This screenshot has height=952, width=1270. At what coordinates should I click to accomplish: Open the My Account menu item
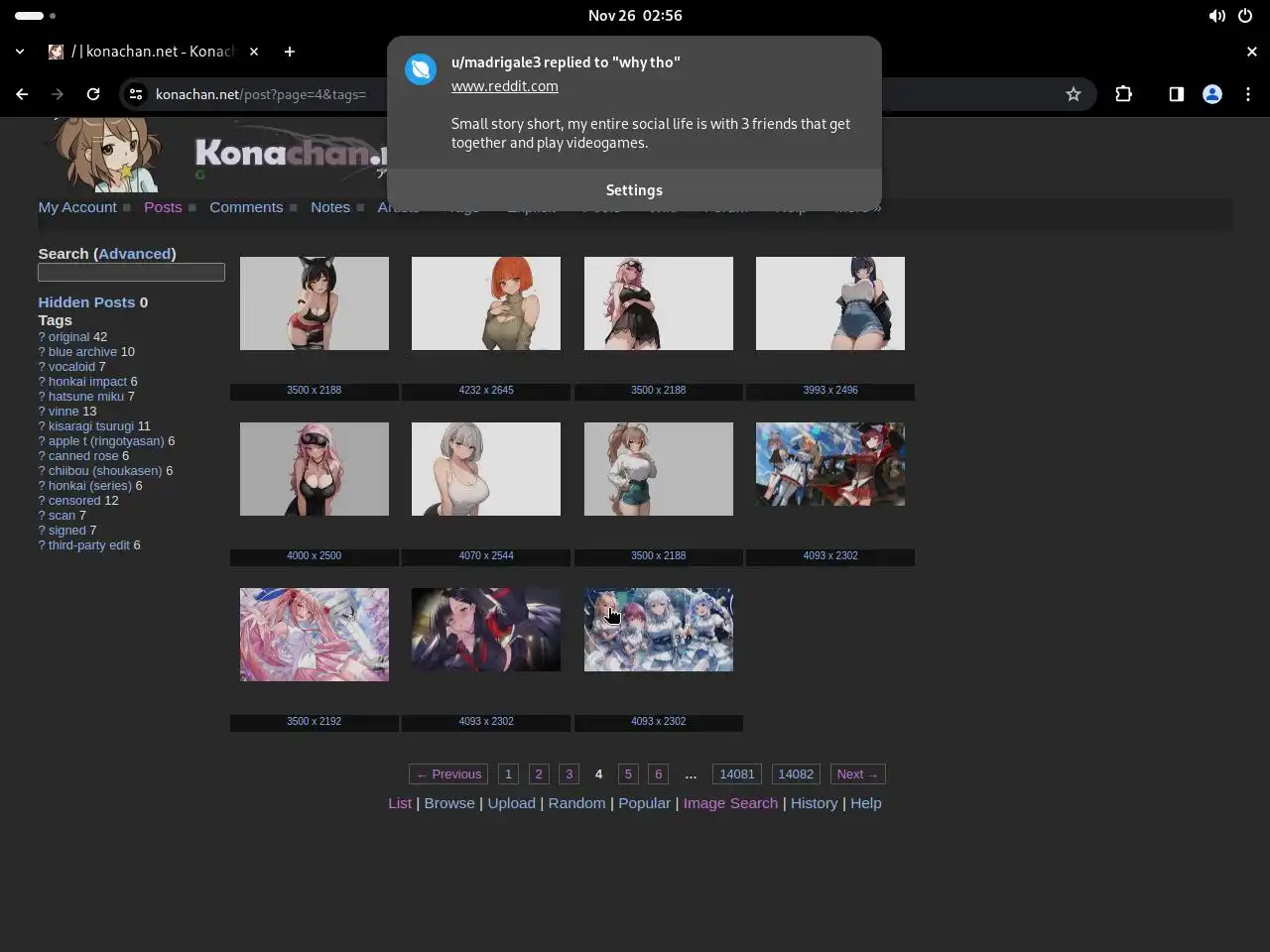(x=77, y=207)
